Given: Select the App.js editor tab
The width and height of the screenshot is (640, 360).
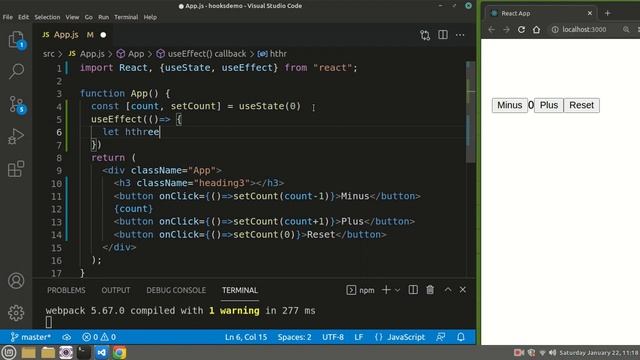Looking at the screenshot, I should pos(73,35).
